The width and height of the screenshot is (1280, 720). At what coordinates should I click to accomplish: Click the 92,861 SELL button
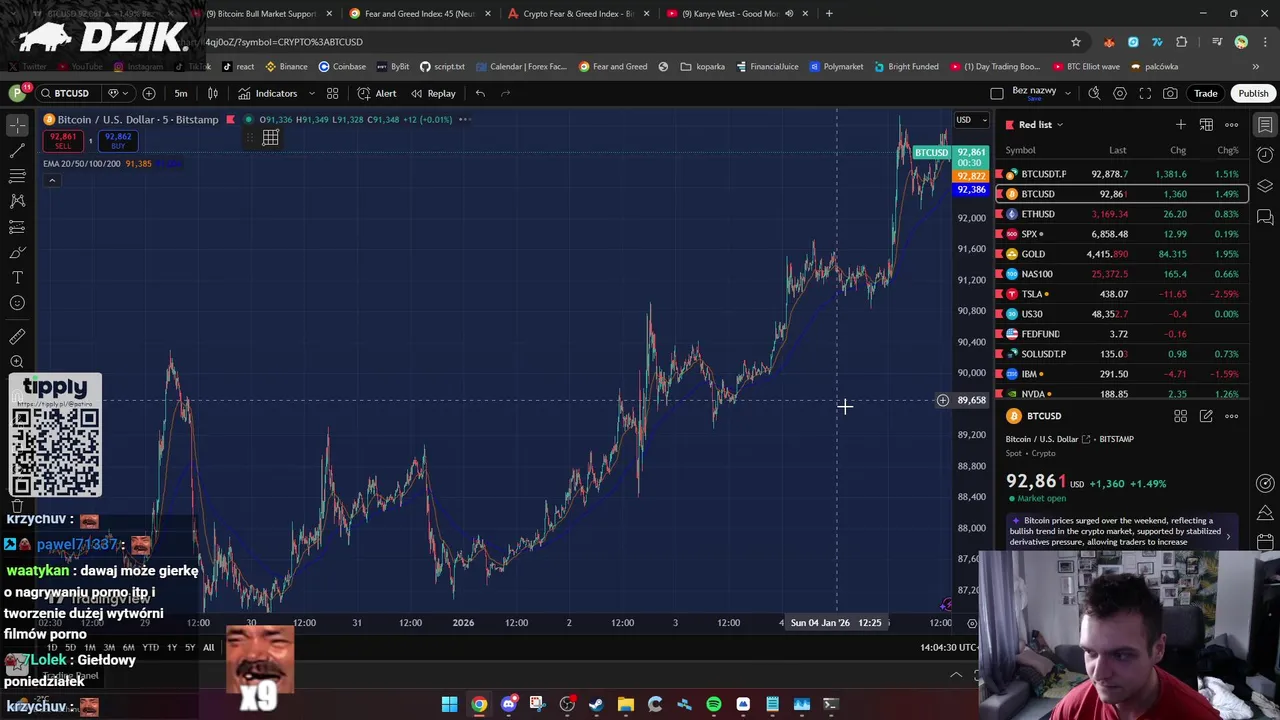[62, 141]
